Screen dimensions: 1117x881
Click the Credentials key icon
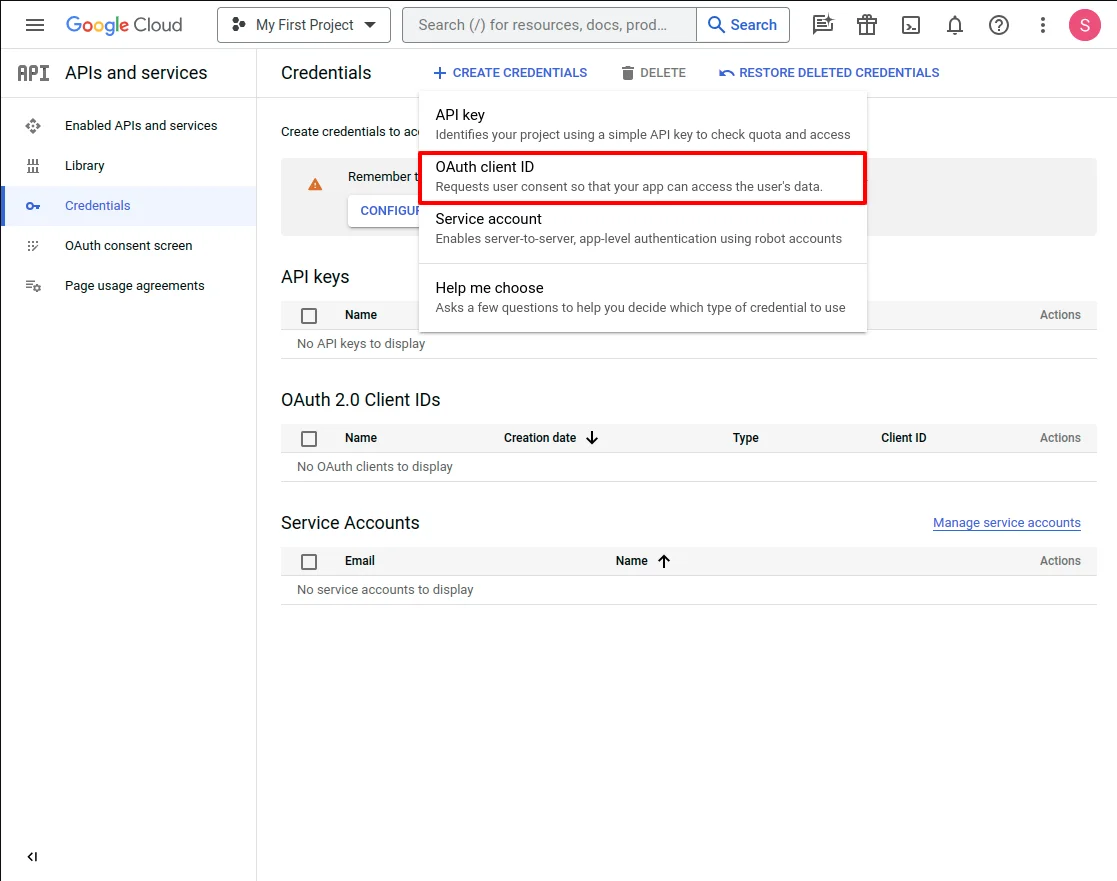tap(33, 206)
